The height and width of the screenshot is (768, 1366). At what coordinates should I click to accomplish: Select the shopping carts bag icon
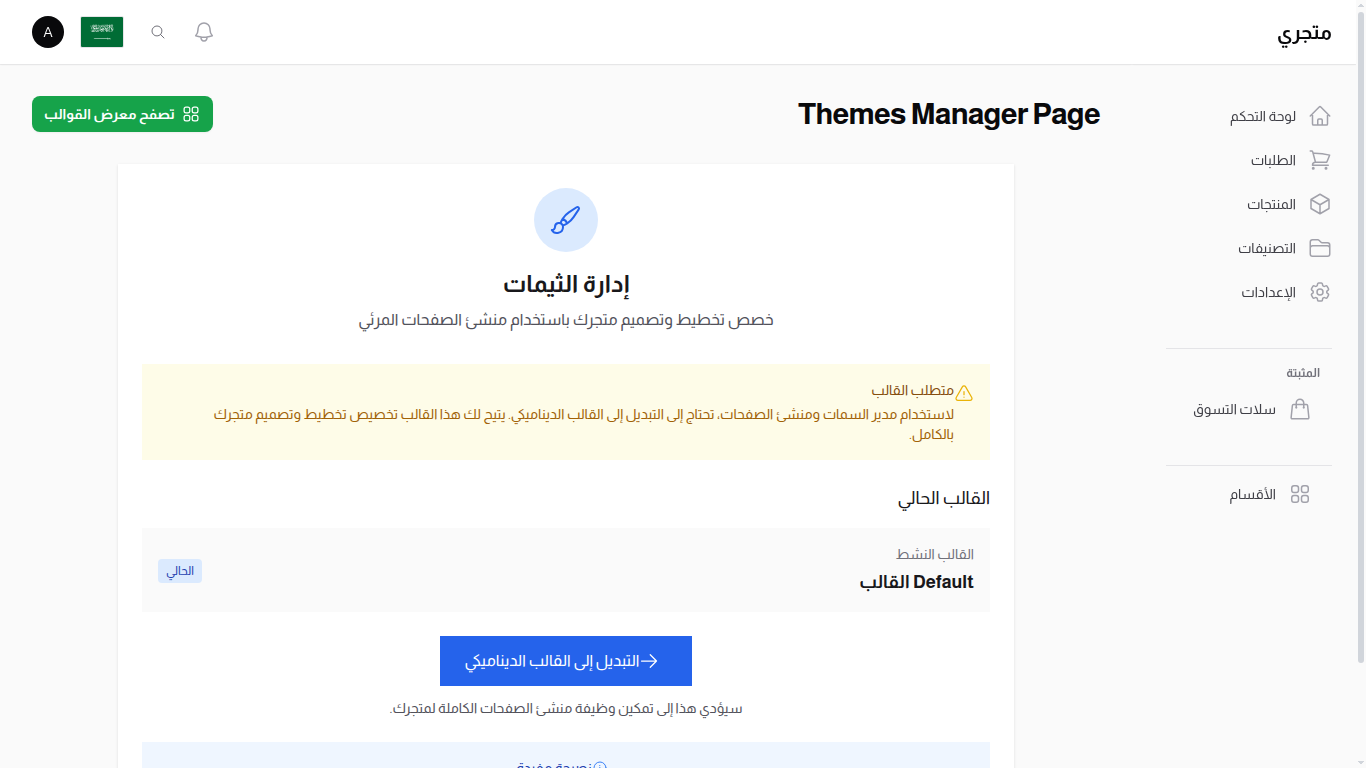1301,409
